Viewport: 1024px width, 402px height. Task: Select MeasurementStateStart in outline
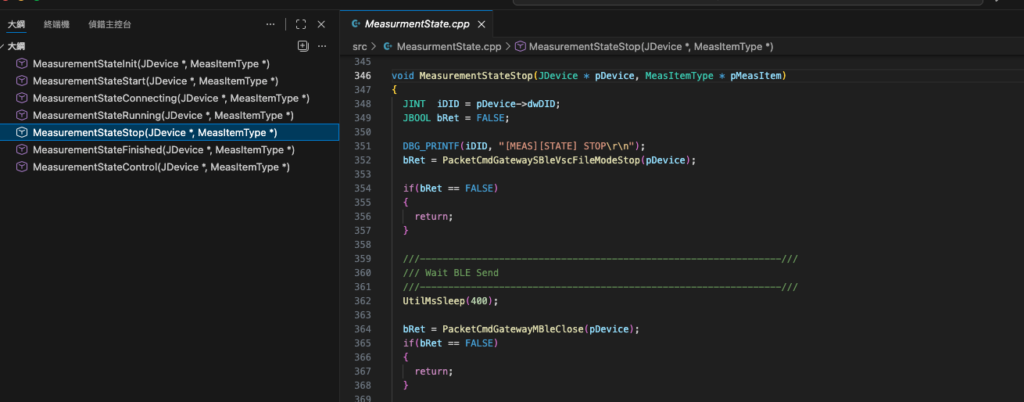coord(155,81)
